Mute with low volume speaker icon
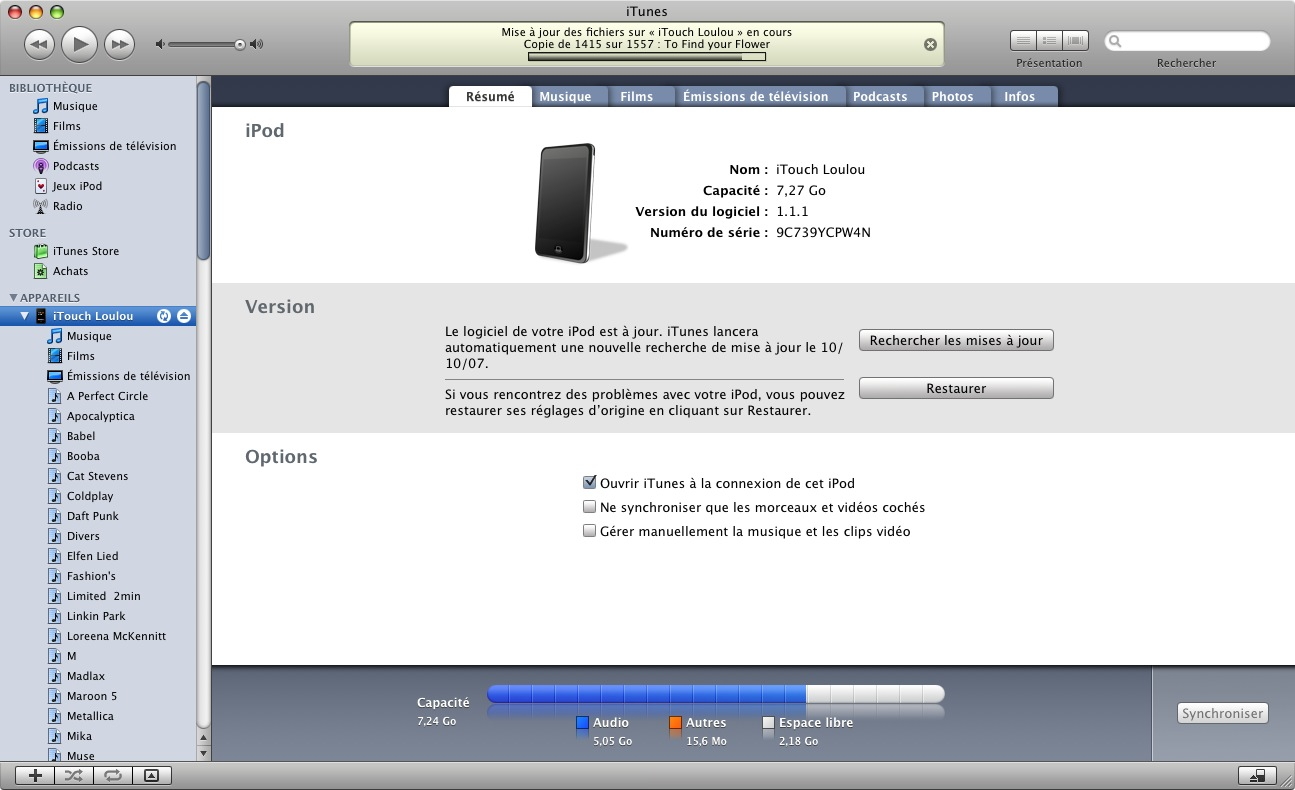The height and width of the screenshot is (790, 1295). tap(160, 44)
